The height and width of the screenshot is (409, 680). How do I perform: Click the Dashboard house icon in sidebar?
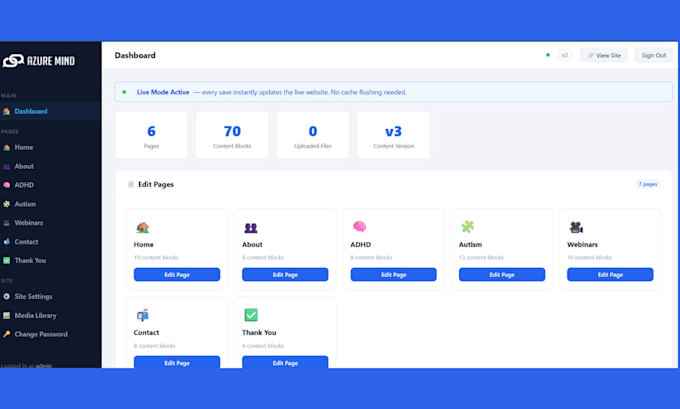[x=7, y=111]
